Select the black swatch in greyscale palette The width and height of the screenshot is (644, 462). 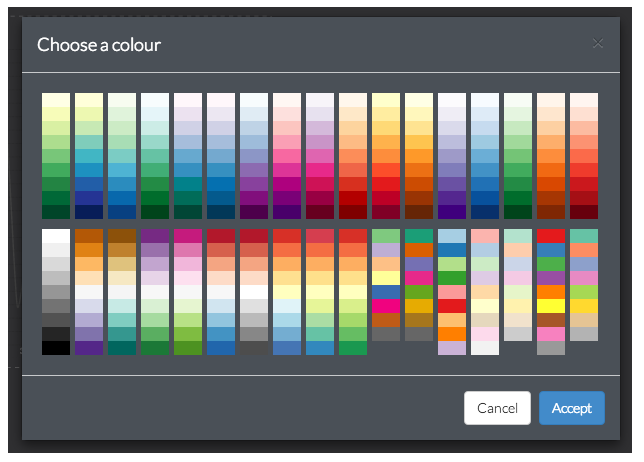(56, 348)
